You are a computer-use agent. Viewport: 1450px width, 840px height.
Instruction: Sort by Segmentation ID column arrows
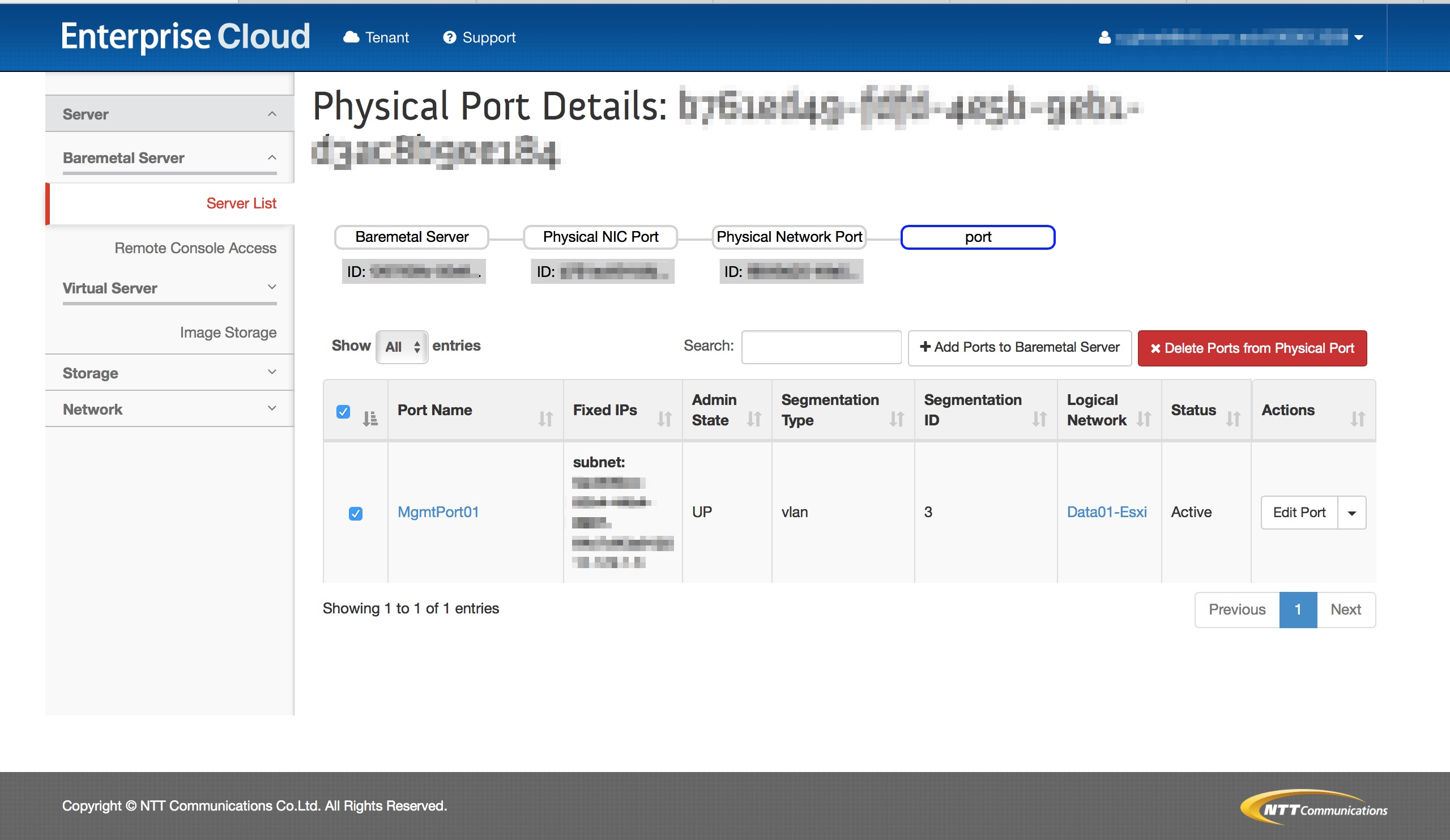[x=1039, y=418]
